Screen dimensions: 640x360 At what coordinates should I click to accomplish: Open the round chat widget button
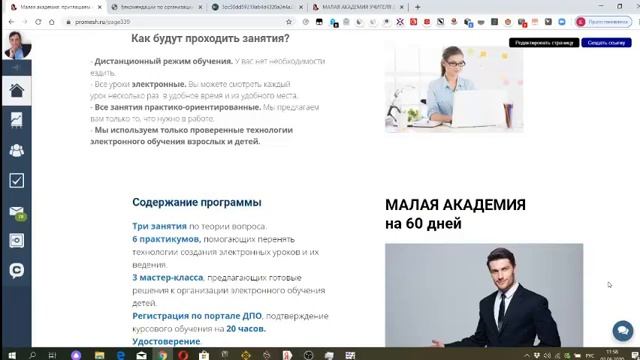point(622,330)
